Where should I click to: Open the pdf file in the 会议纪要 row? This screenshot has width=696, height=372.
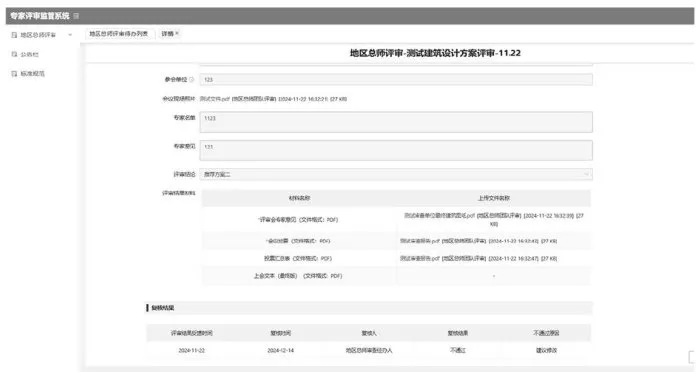(x=478, y=241)
